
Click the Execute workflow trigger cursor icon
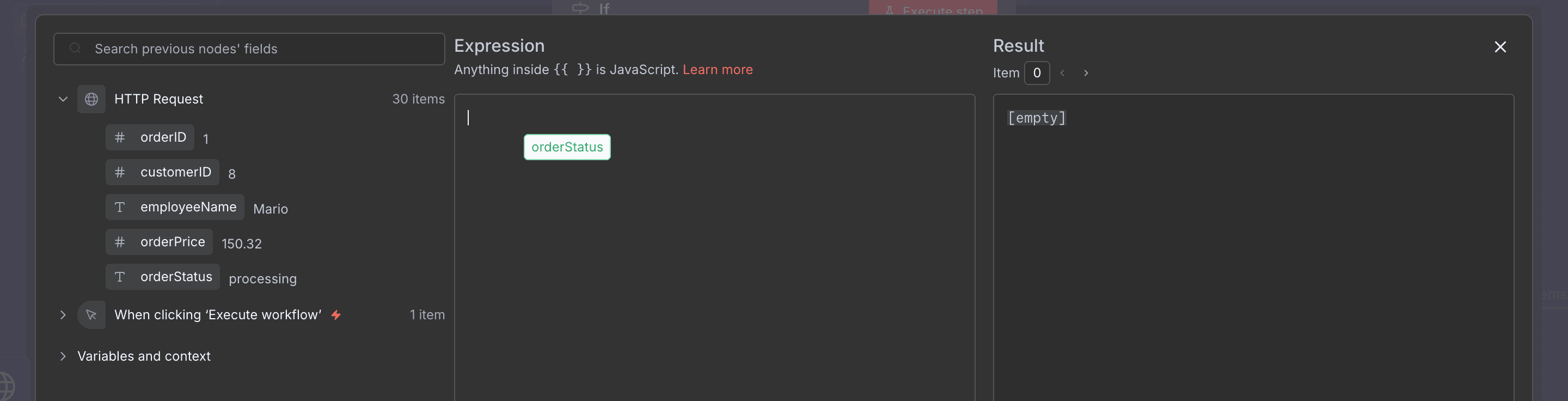(91, 314)
